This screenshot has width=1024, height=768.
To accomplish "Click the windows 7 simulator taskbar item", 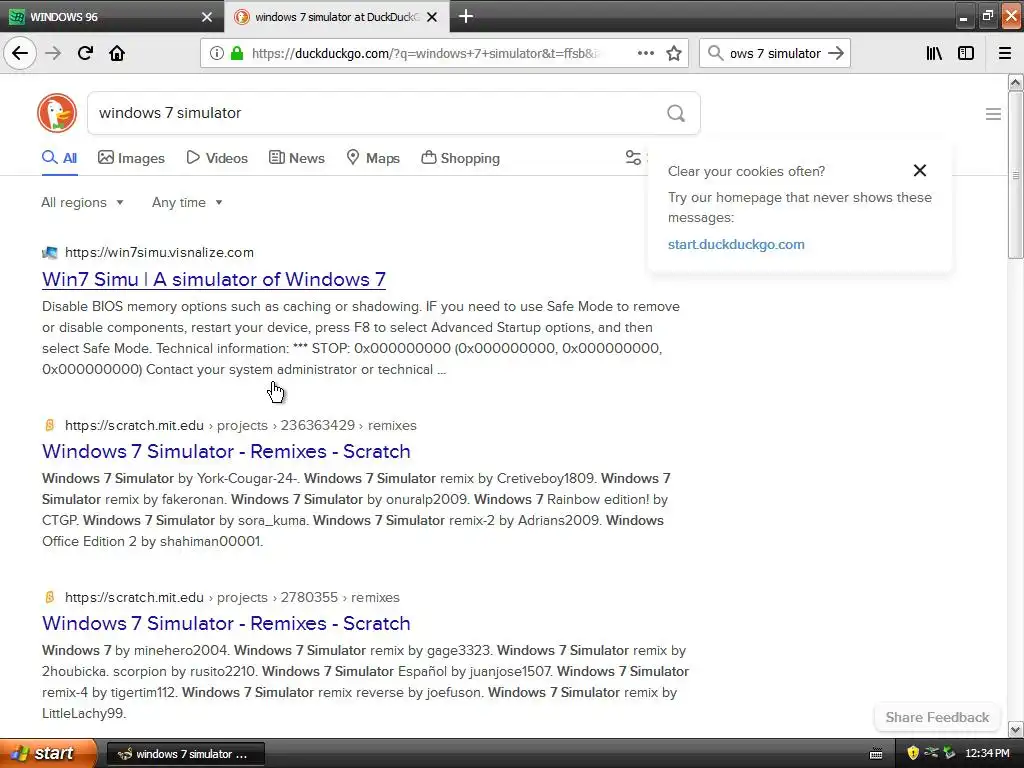I will 185,754.
